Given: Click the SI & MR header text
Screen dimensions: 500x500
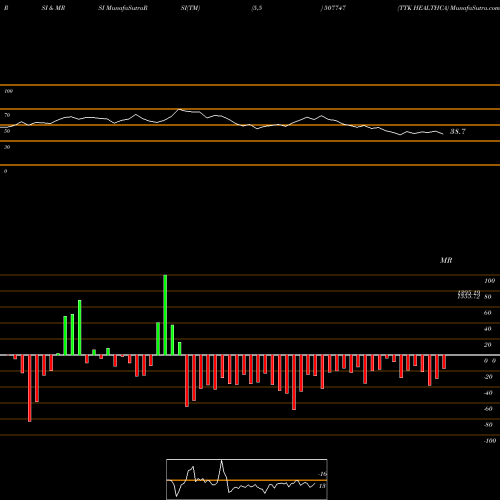Looking at the screenshot, I should click(x=53, y=8).
